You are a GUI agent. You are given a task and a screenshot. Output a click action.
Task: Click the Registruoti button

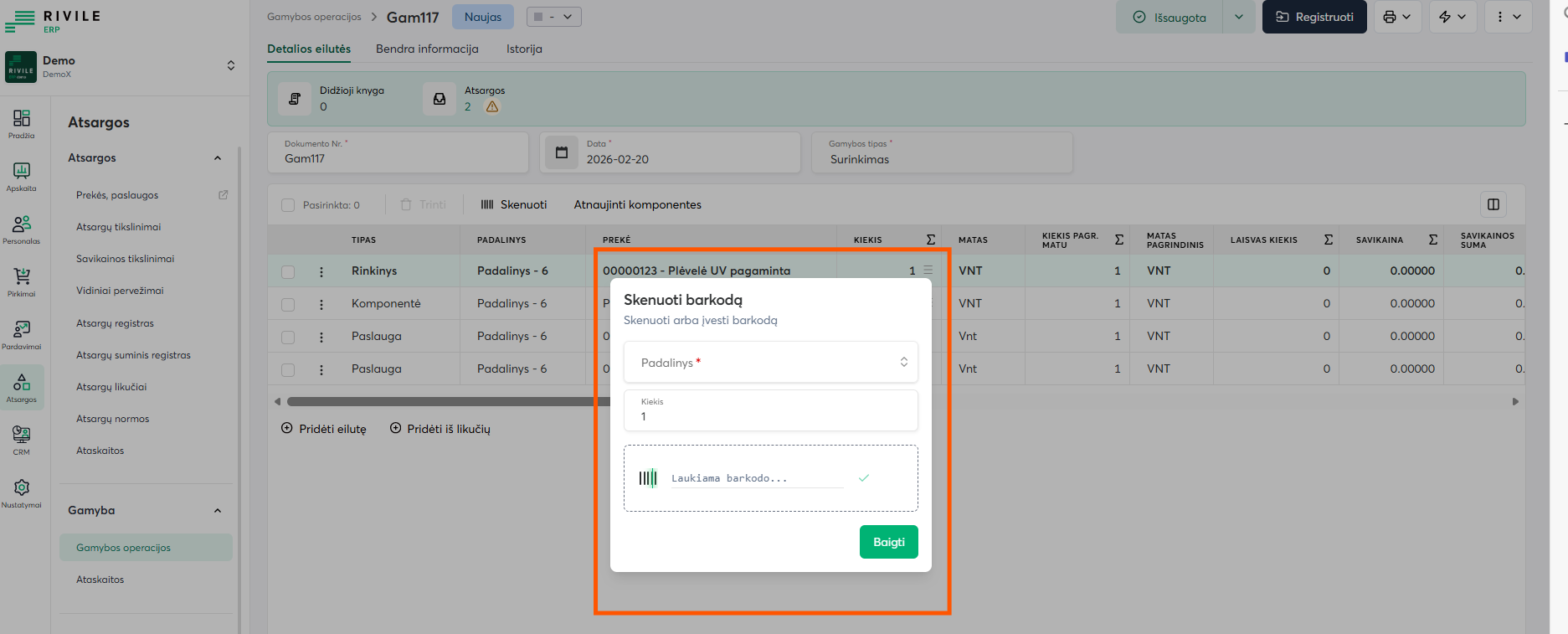pyautogui.click(x=1314, y=17)
